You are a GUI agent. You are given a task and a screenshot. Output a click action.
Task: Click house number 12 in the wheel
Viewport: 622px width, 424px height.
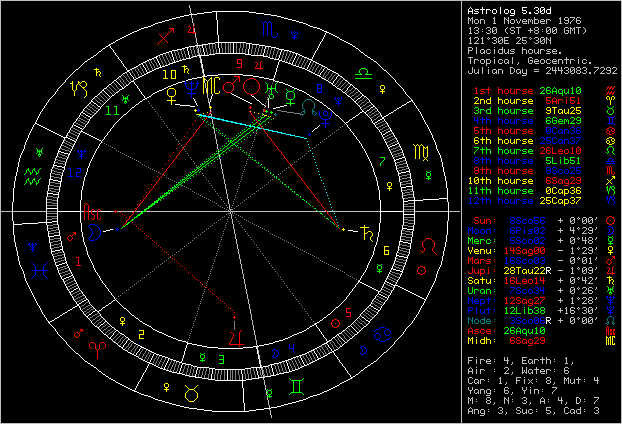click(x=75, y=172)
